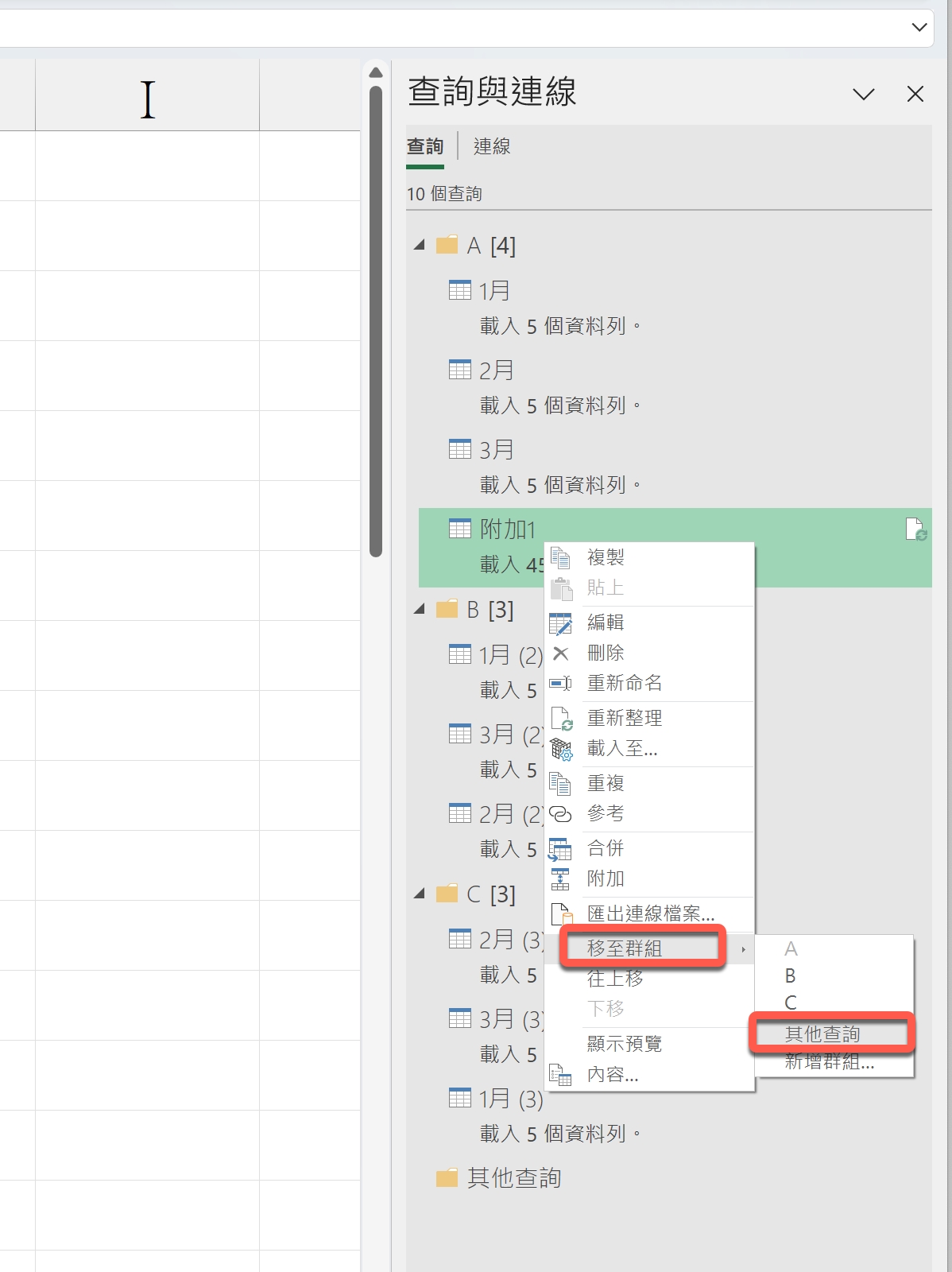The width and height of the screenshot is (952, 1272).
Task: Click 顯示預覽 in the context menu
Action: [625, 1044]
